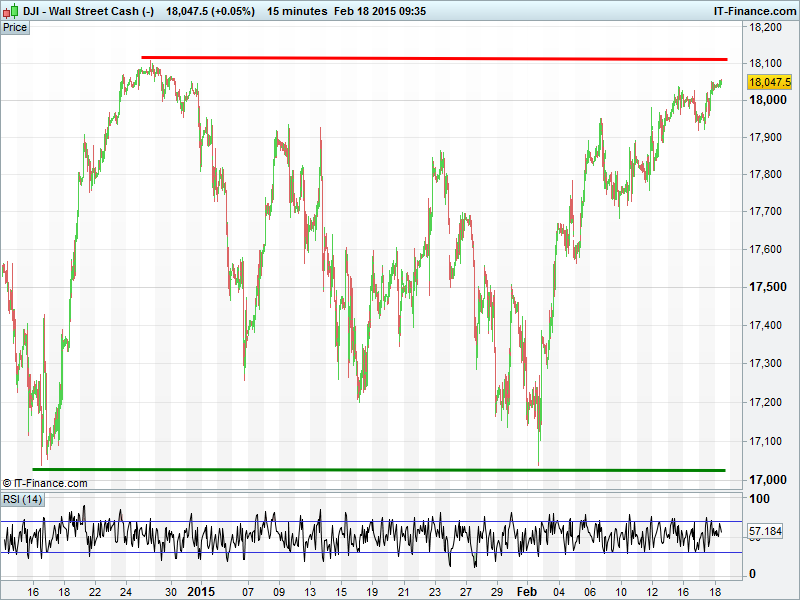
Task: Open the RSI (14) indicator label
Action: pos(22,499)
